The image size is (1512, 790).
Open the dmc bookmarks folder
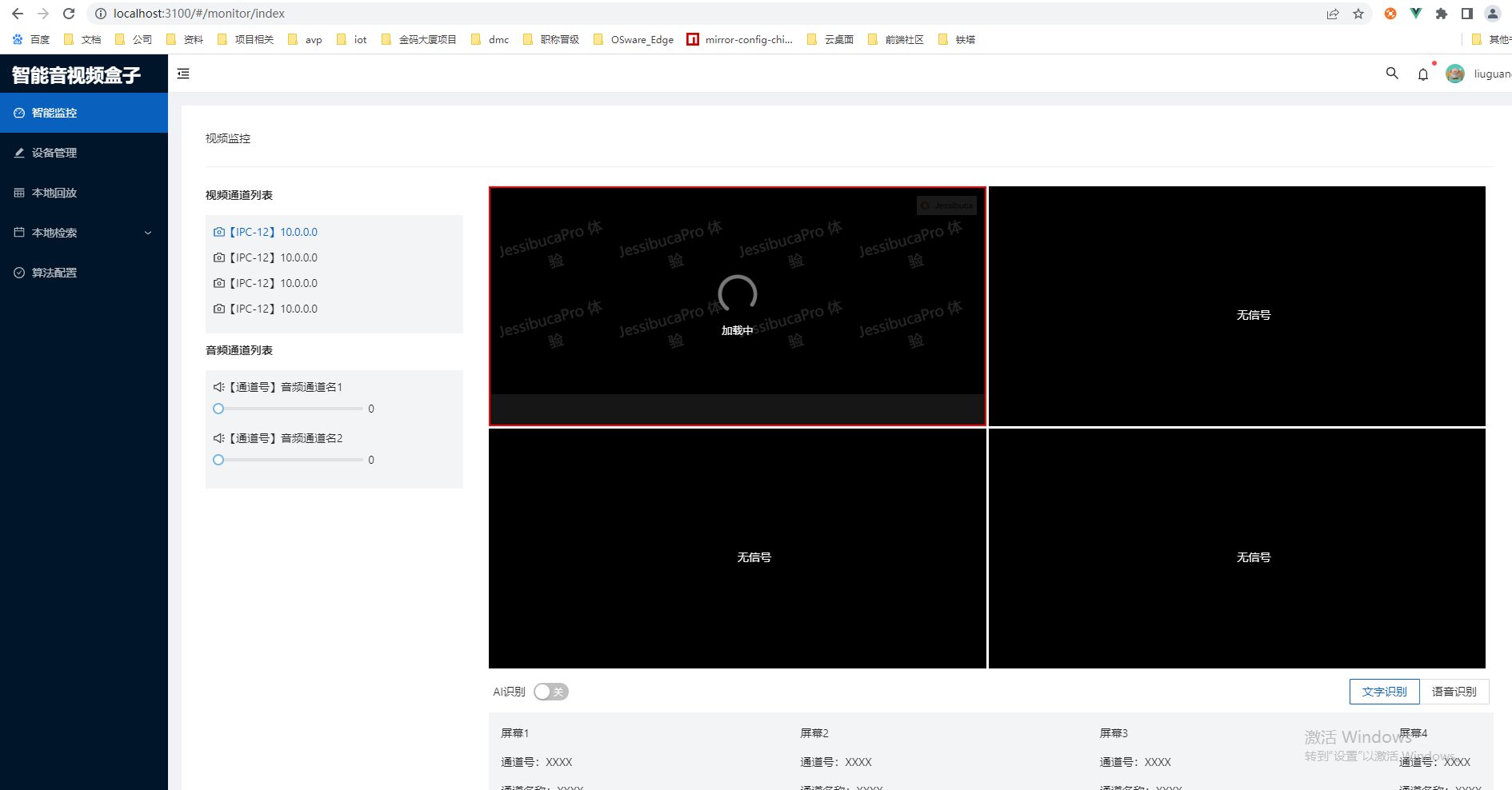[490, 38]
